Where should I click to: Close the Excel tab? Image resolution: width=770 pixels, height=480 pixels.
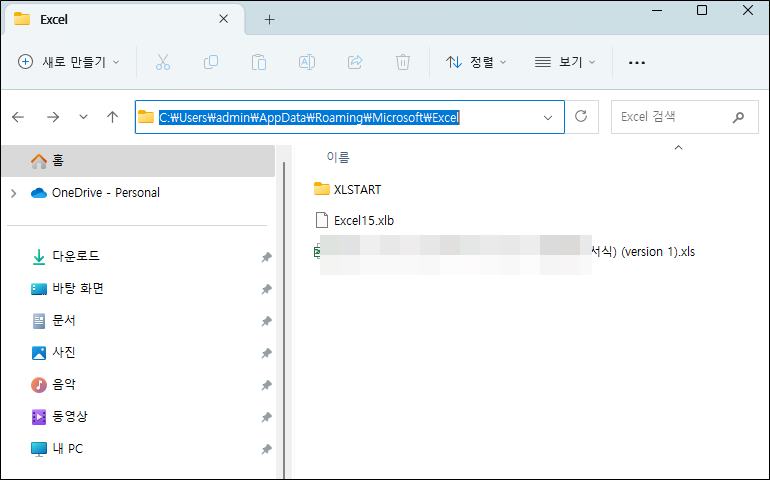(223, 19)
